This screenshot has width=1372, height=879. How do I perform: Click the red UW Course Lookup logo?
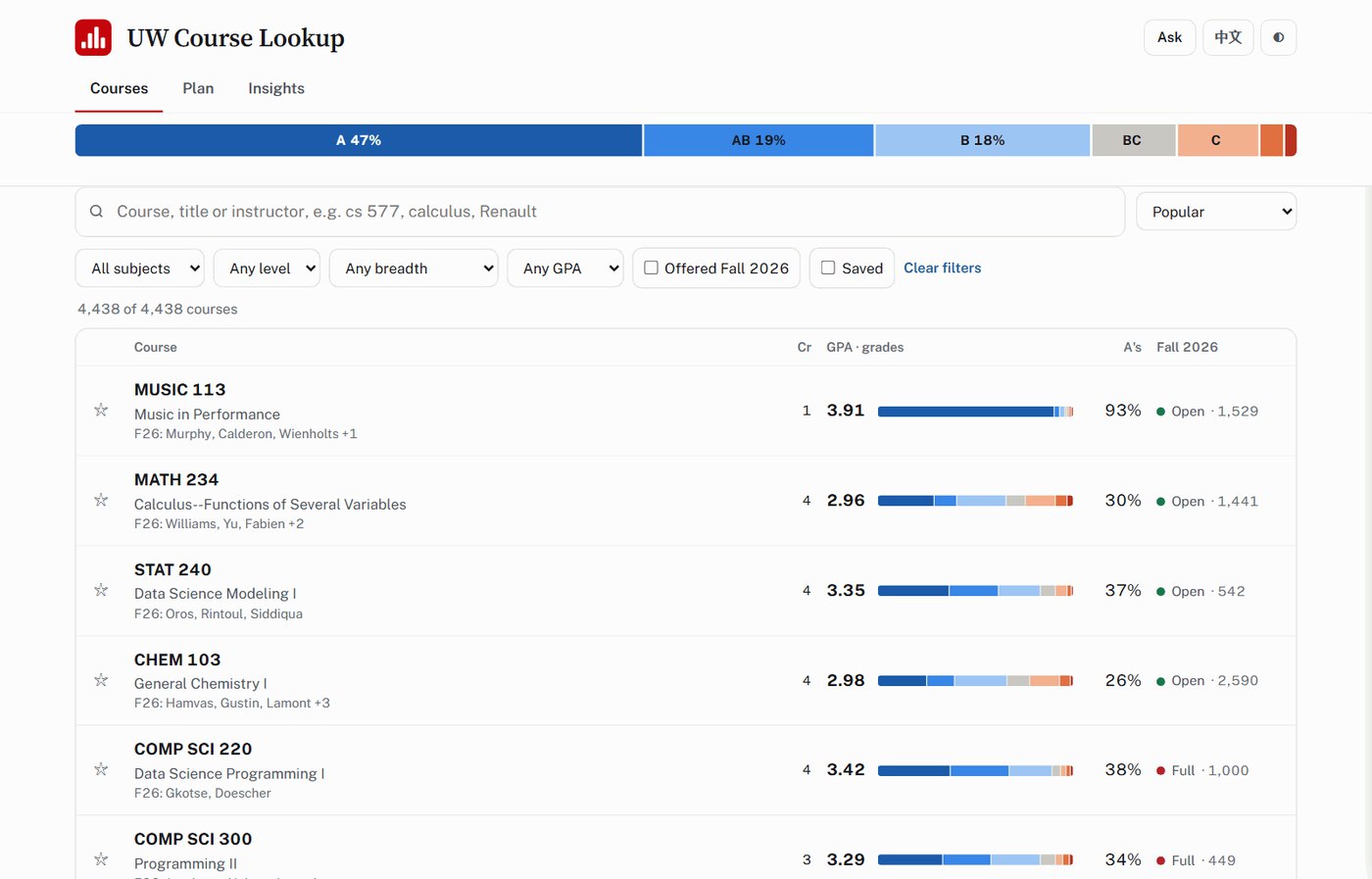[x=93, y=37]
